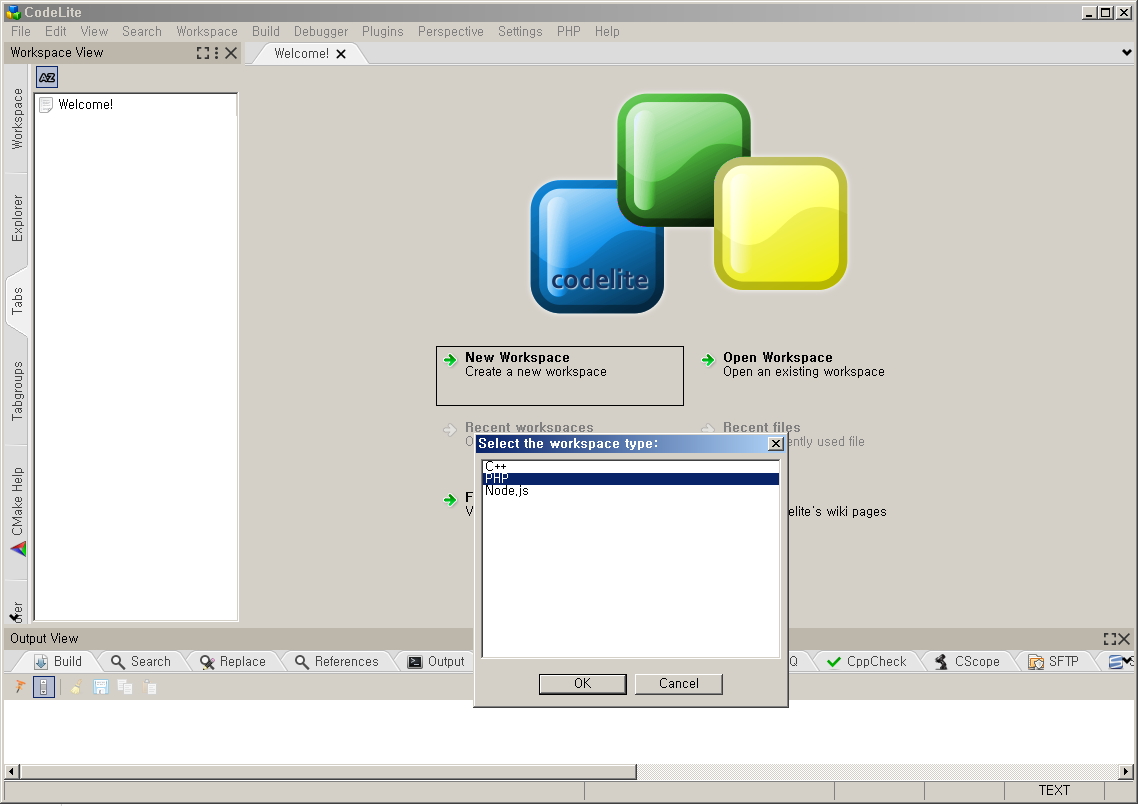Open the Build menu
1138x806 pixels.
266,31
